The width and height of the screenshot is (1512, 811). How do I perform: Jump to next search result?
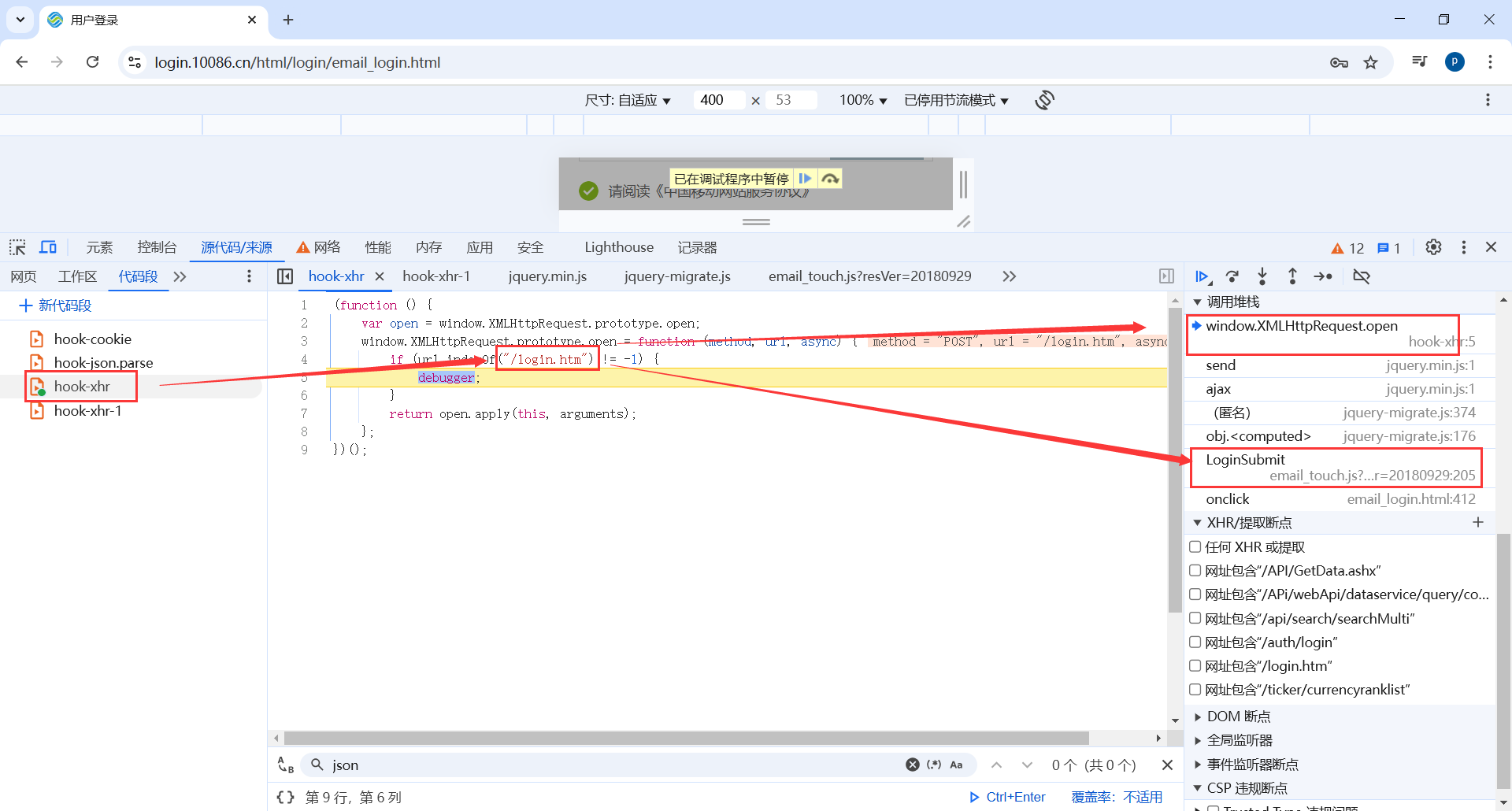pos(1027,765)
